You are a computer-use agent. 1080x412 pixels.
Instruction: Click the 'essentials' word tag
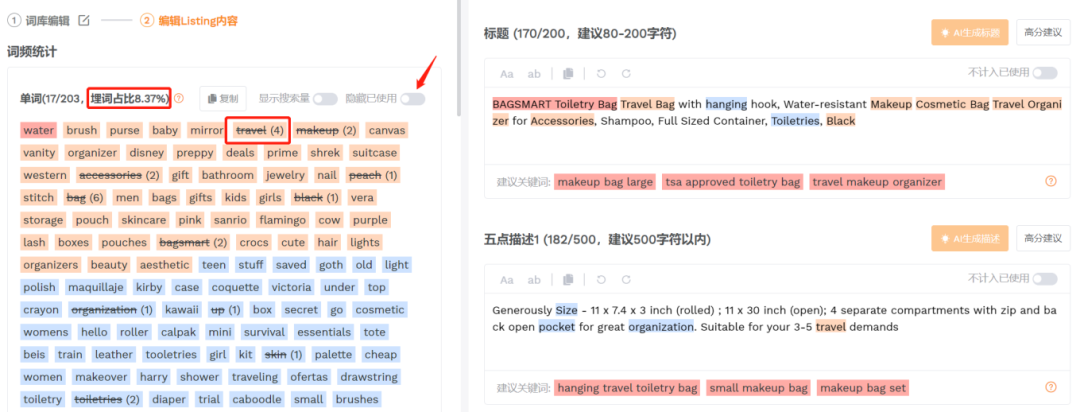tap(324, 332)
